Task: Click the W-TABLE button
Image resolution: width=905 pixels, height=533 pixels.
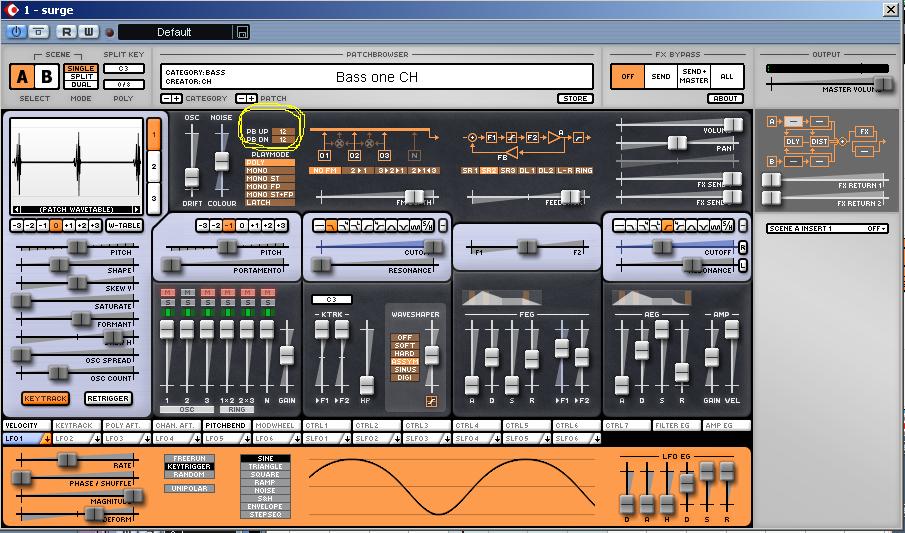Action: click(x=125, y=226)
